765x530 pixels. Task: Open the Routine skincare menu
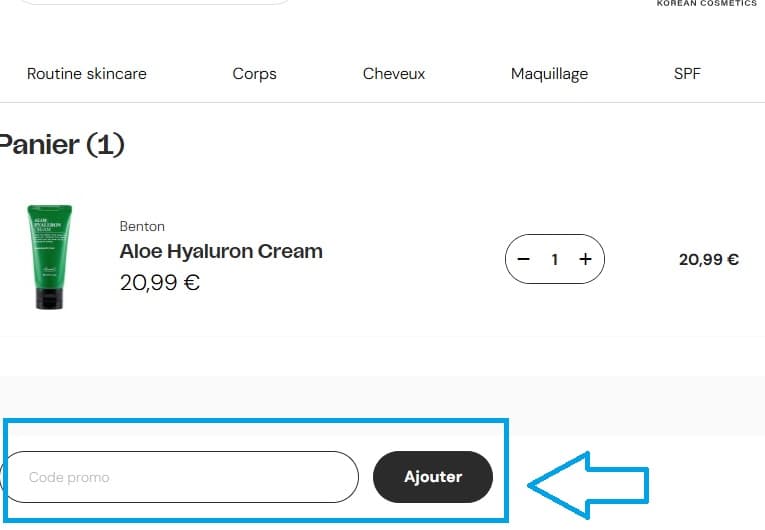(87, 74)
